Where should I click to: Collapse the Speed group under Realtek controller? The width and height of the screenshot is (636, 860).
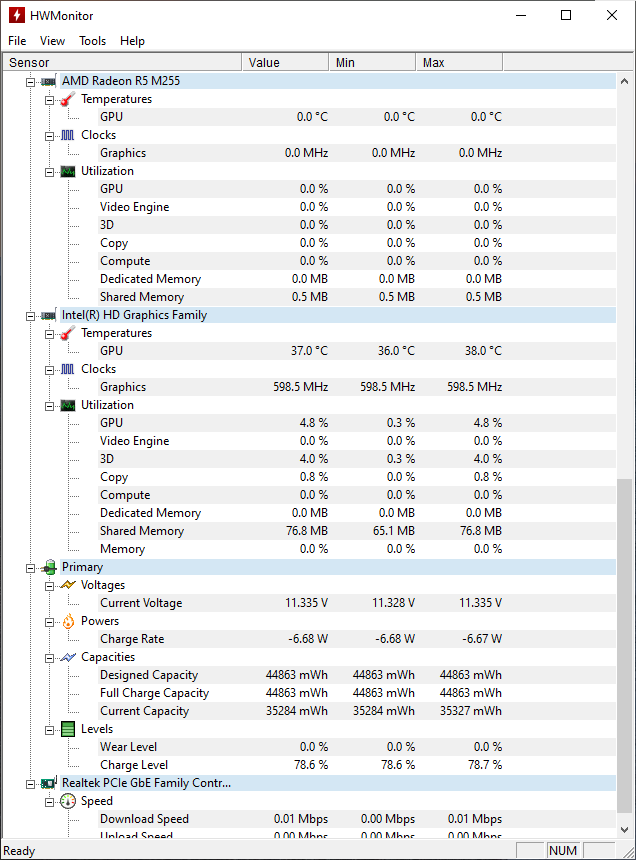pos(48,800)
